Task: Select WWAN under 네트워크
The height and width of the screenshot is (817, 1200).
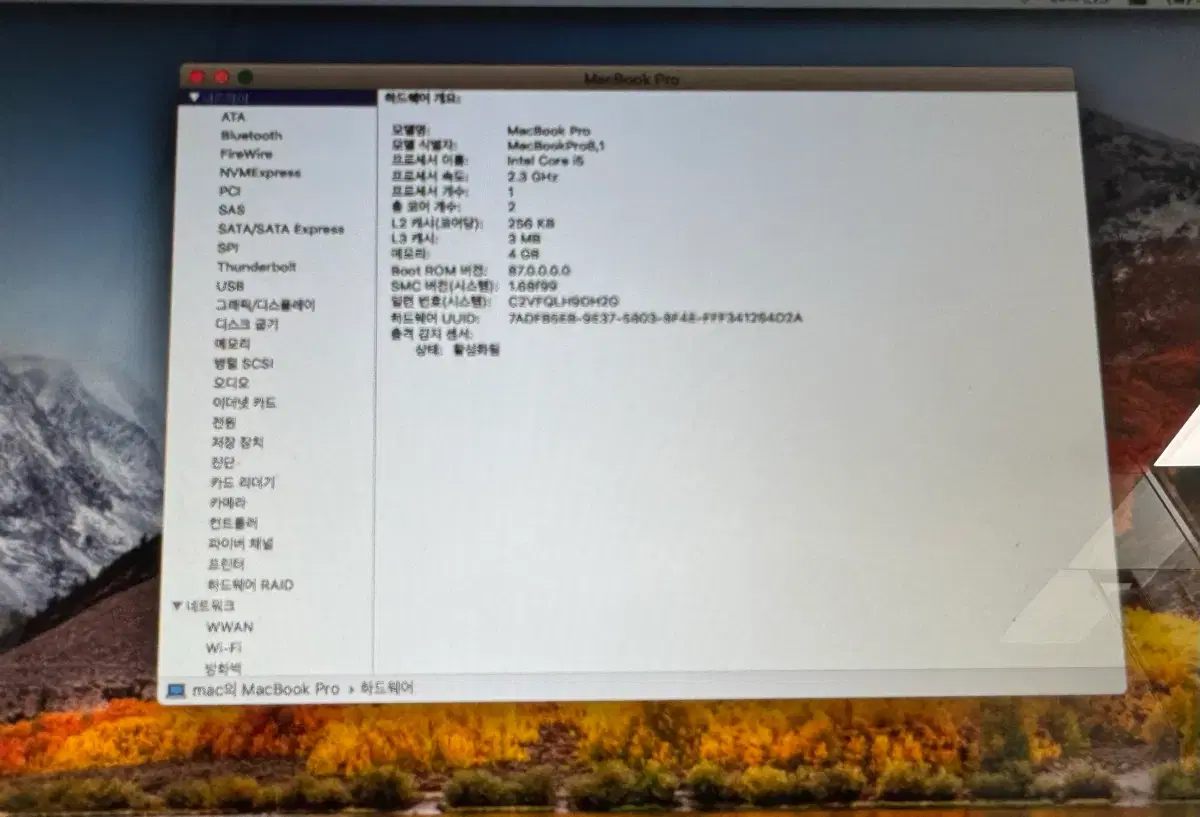Action: coord(230,627)
